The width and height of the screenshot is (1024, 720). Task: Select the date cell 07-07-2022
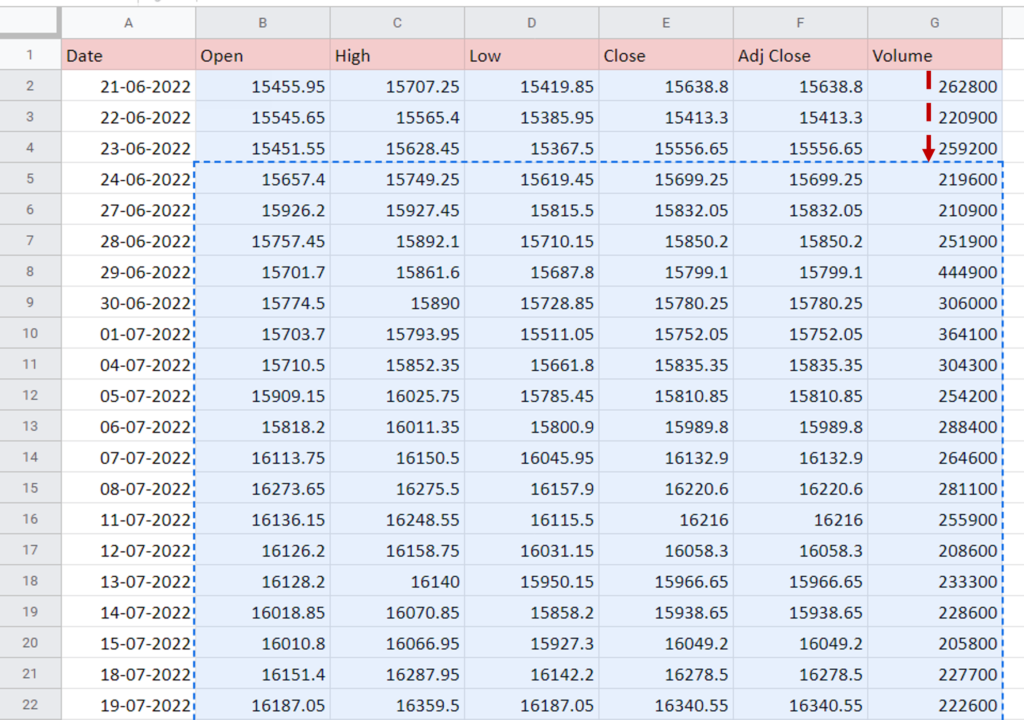tap(129, 457)
